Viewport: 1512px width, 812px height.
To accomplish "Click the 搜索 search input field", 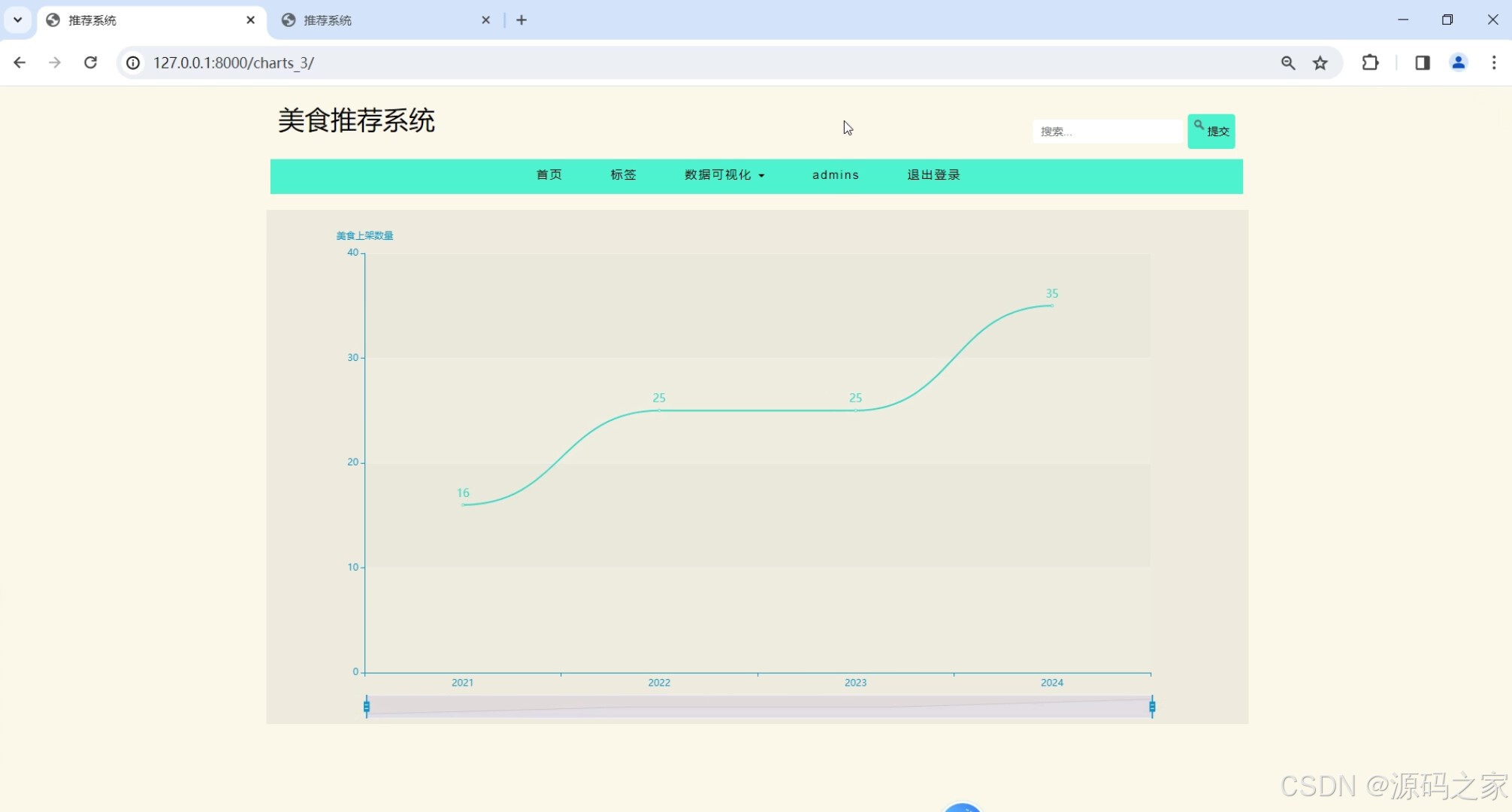I will [1108, 131].
